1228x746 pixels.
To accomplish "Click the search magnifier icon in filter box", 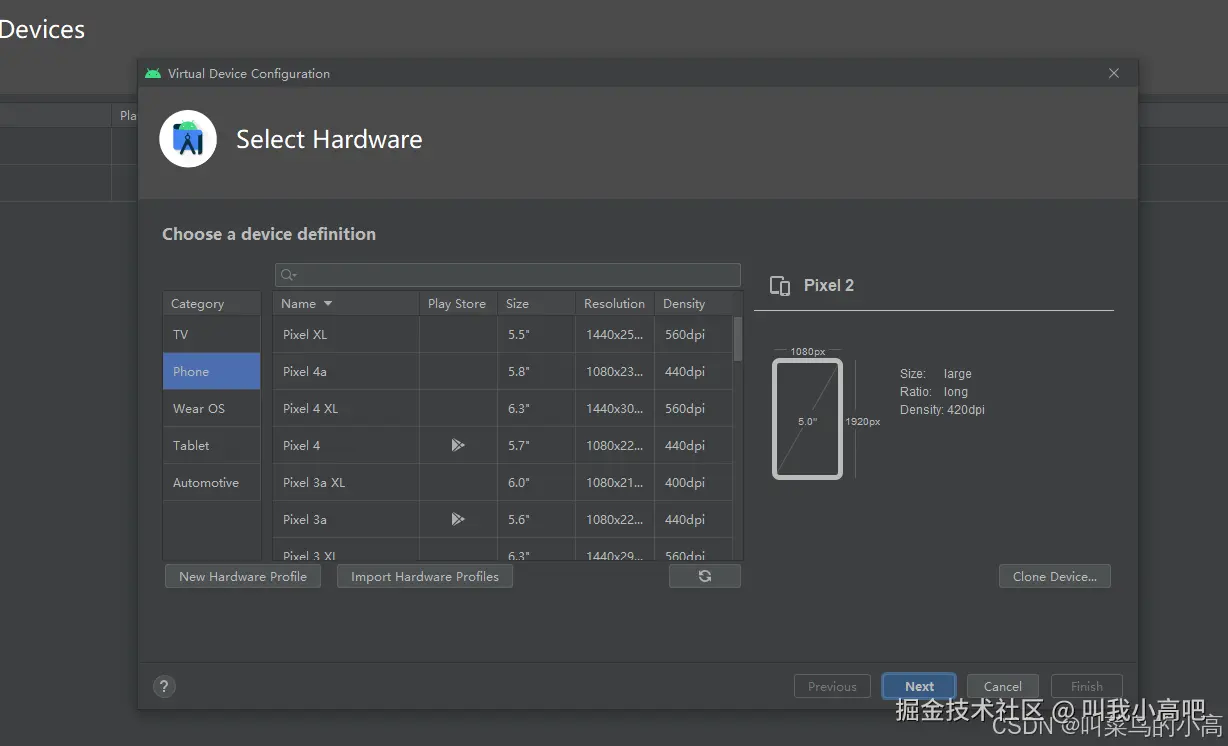I will pyautogui.click(x=288, y=275).
